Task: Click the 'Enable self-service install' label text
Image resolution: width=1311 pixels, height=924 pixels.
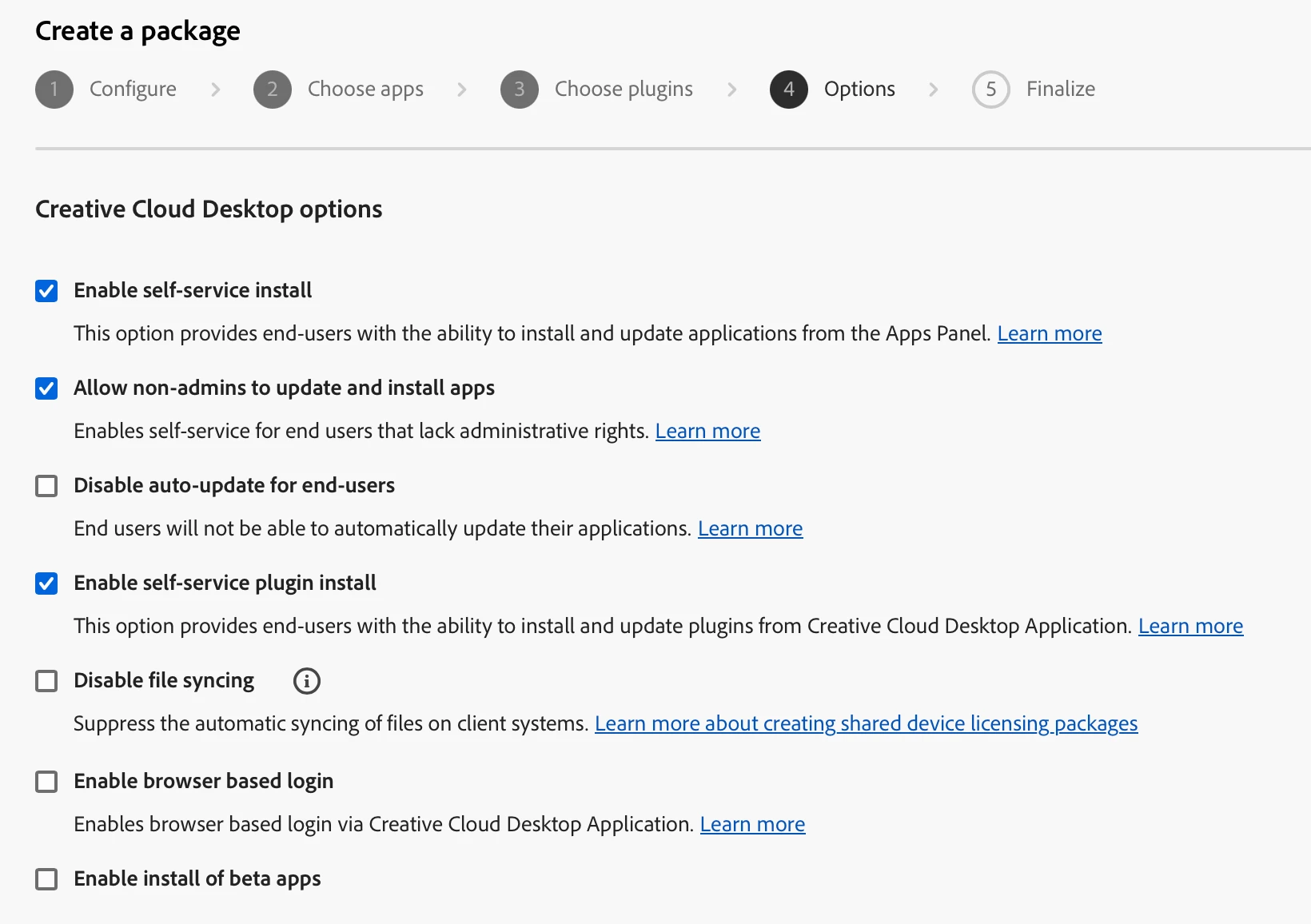Action: click(193, 290)
